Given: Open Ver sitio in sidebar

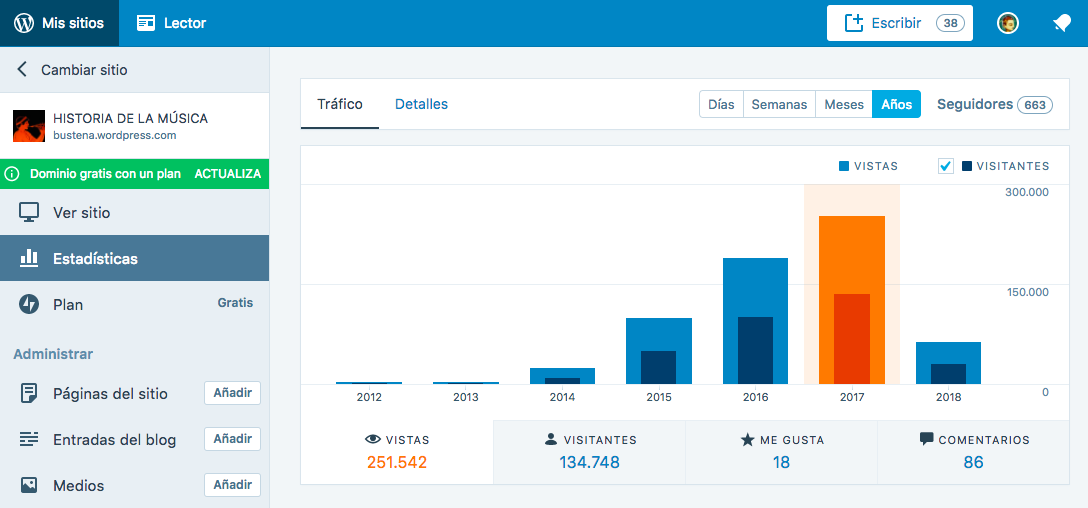Looking at the screenshot, I should [x=135, y=212].
